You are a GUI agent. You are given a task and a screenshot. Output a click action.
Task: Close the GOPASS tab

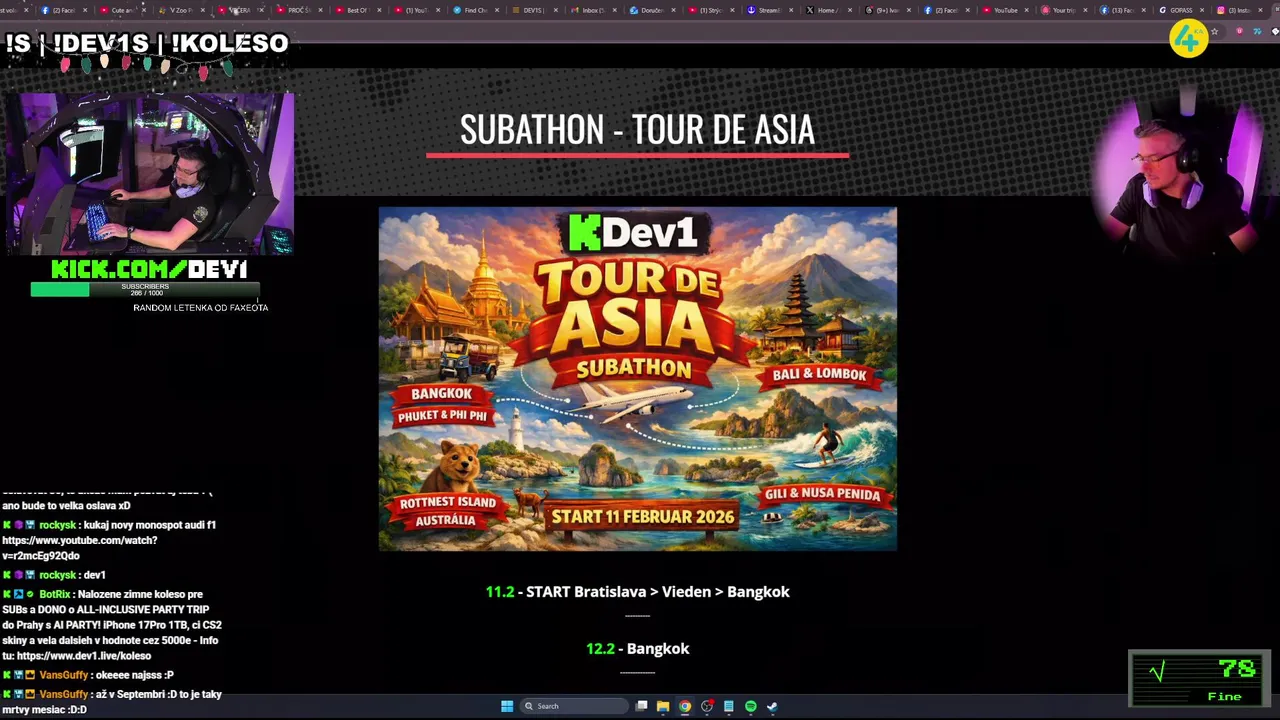(1204, 10)
